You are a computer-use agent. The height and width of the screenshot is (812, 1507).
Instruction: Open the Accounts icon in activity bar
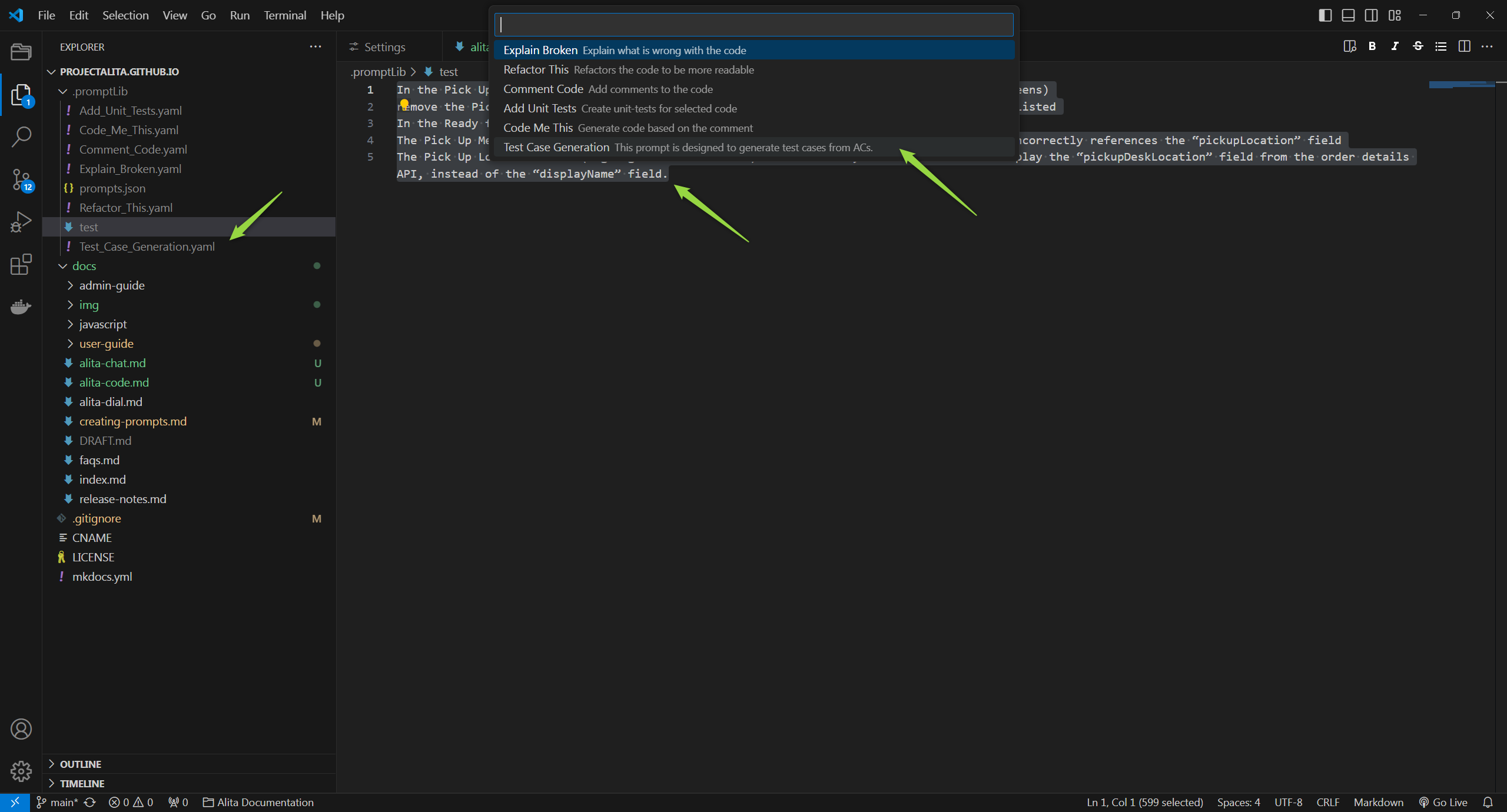click(x=21, y=729)
